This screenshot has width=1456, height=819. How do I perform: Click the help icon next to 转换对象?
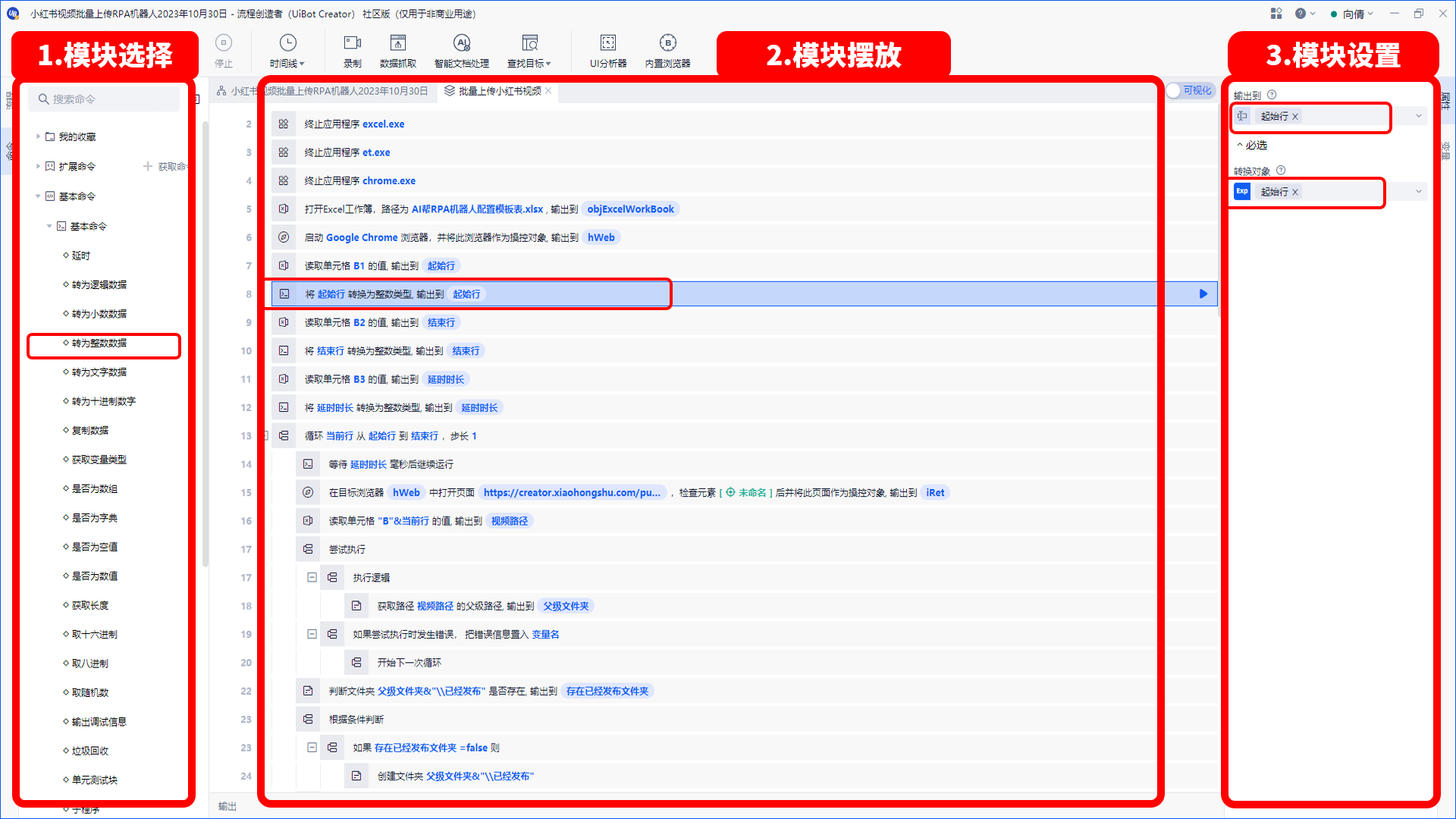(x=1281, y=171)
